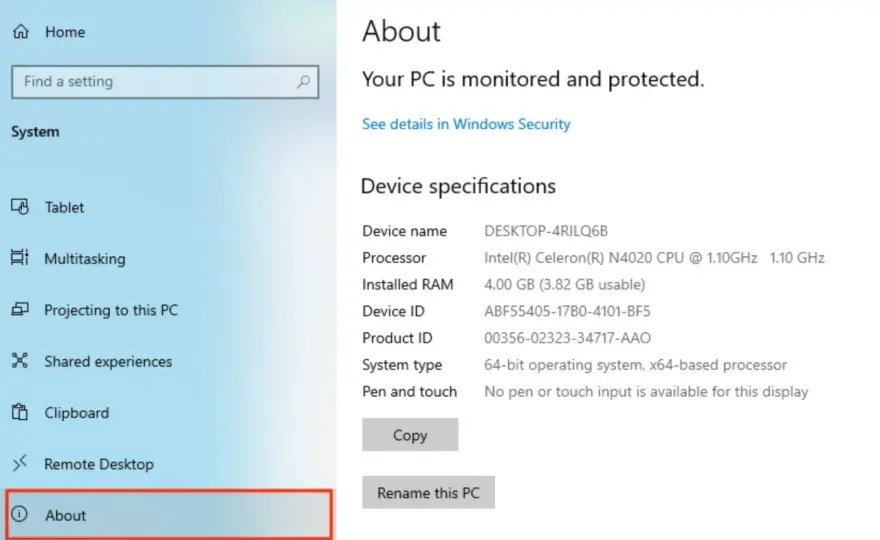Click the Projecting to this PC icon
The height and width of the screenshot is (540, 880).
click(x=20, y=309)
